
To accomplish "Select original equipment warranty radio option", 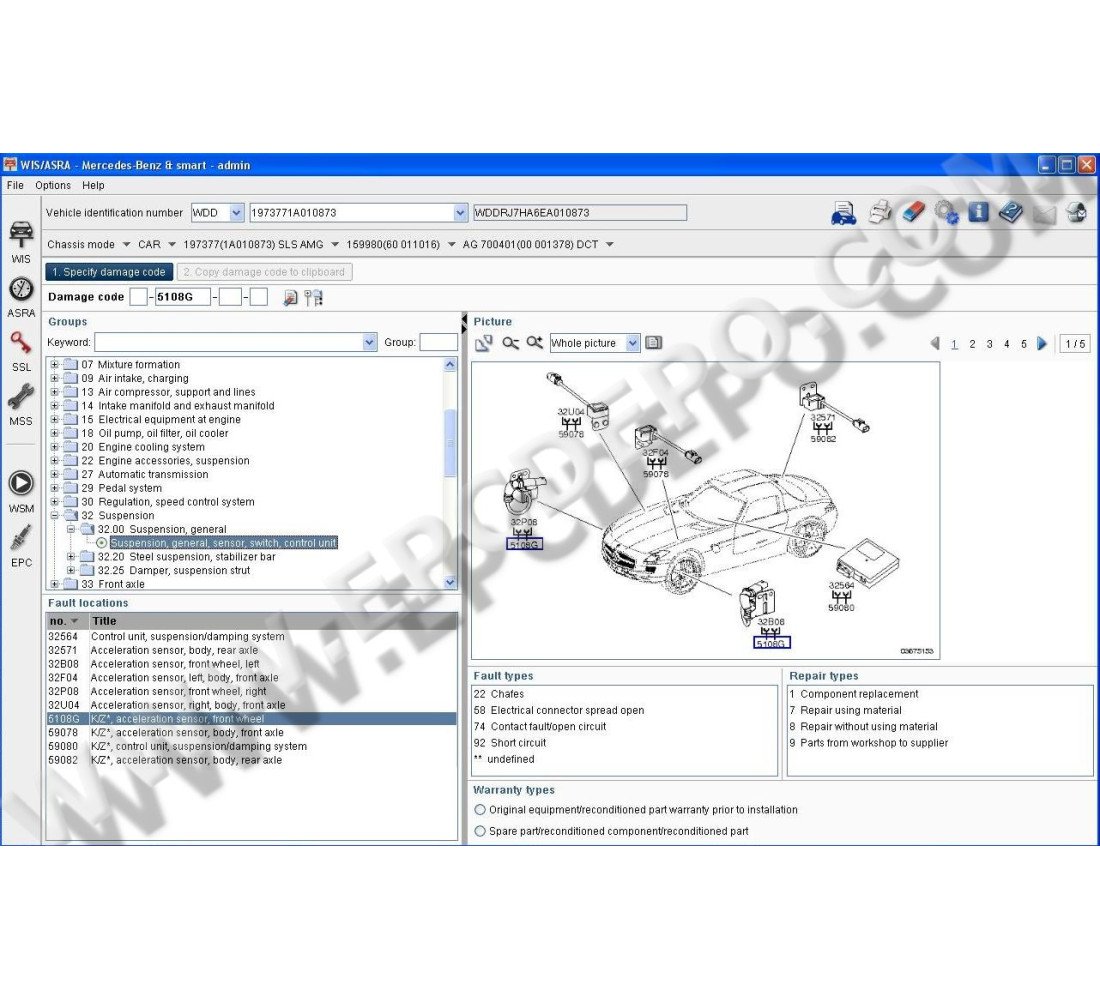I will [x=480, y=809].
